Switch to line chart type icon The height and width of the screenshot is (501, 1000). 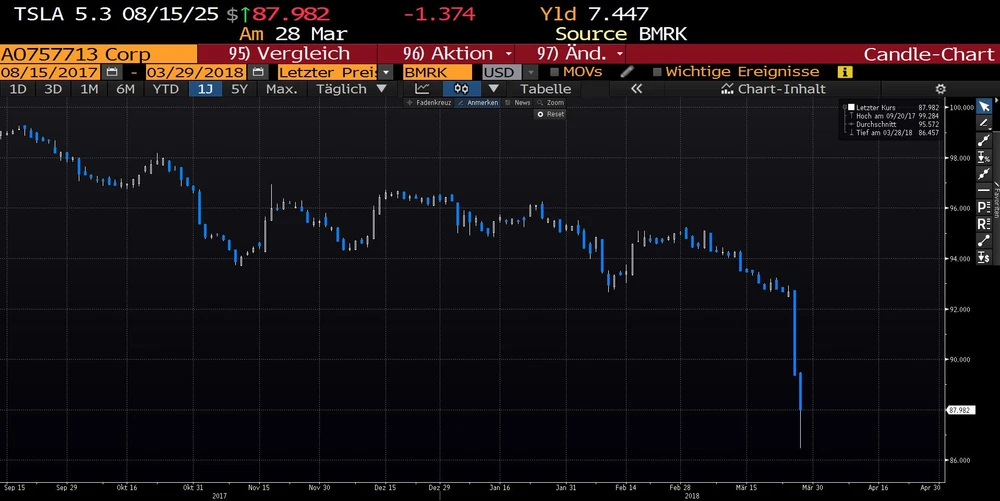[422, 89]
